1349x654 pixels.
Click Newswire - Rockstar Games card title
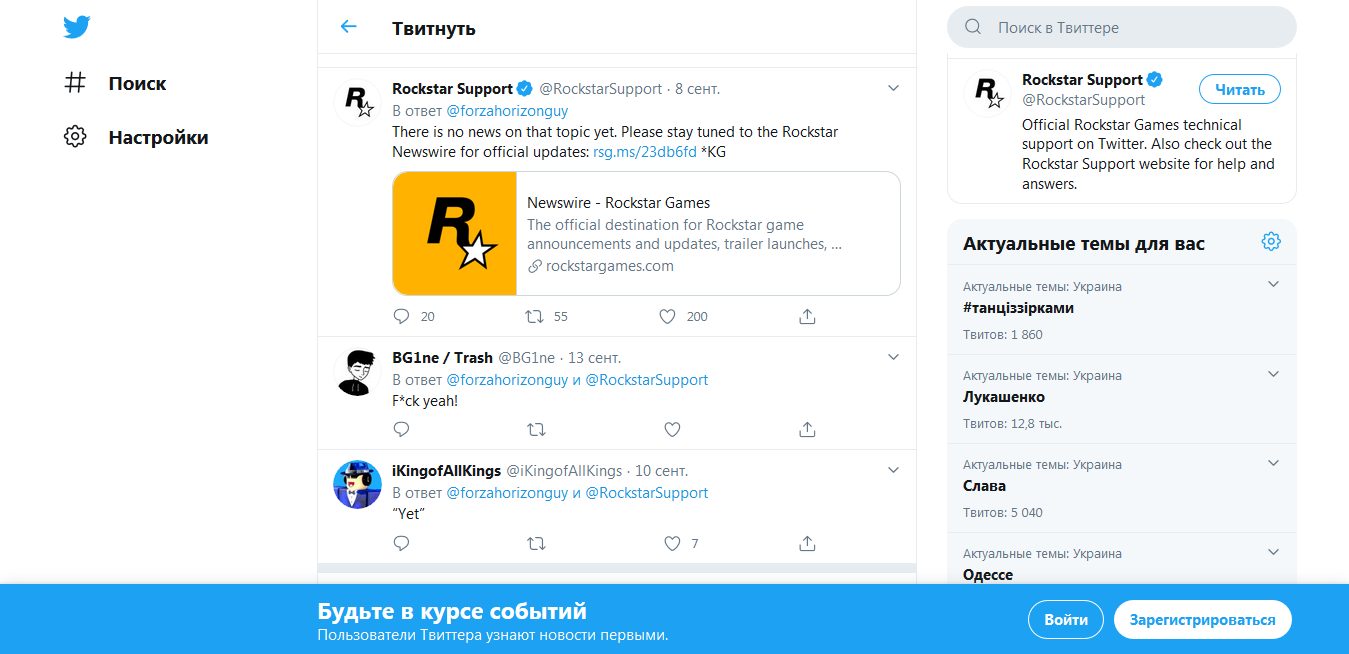pyautogui.click(x=618, y=203)
